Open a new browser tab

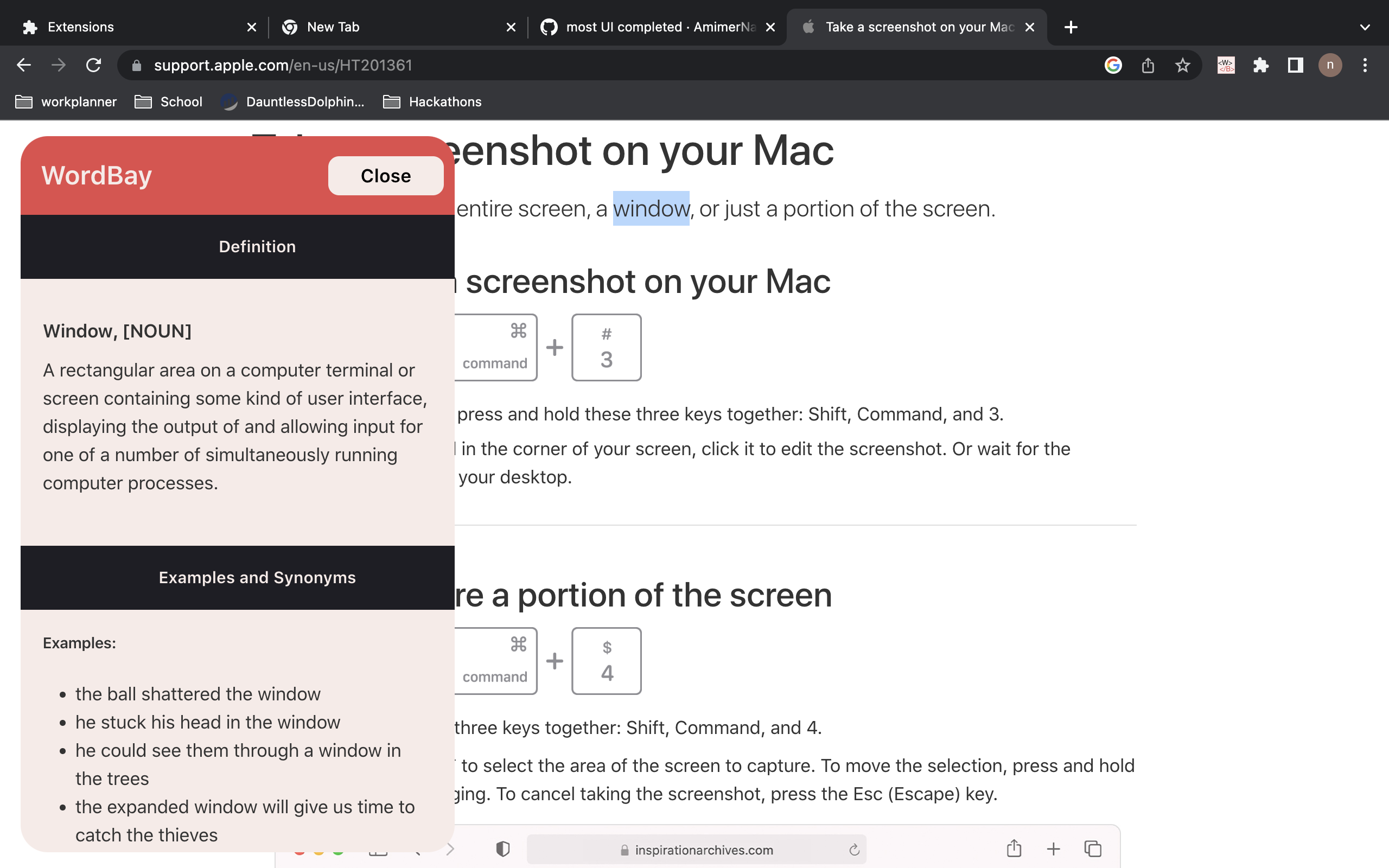(1071, 27)
